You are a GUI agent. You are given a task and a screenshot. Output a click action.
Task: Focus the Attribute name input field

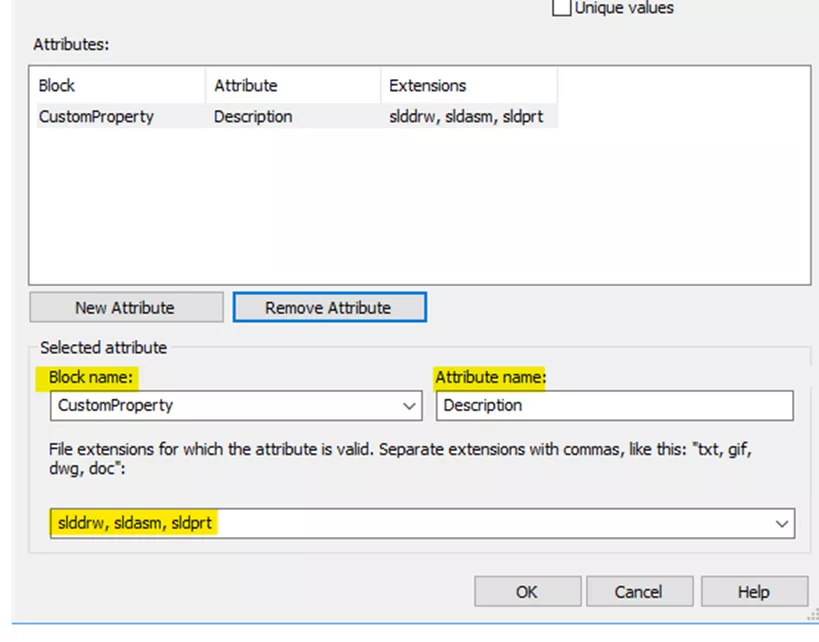tap(615, 405)
